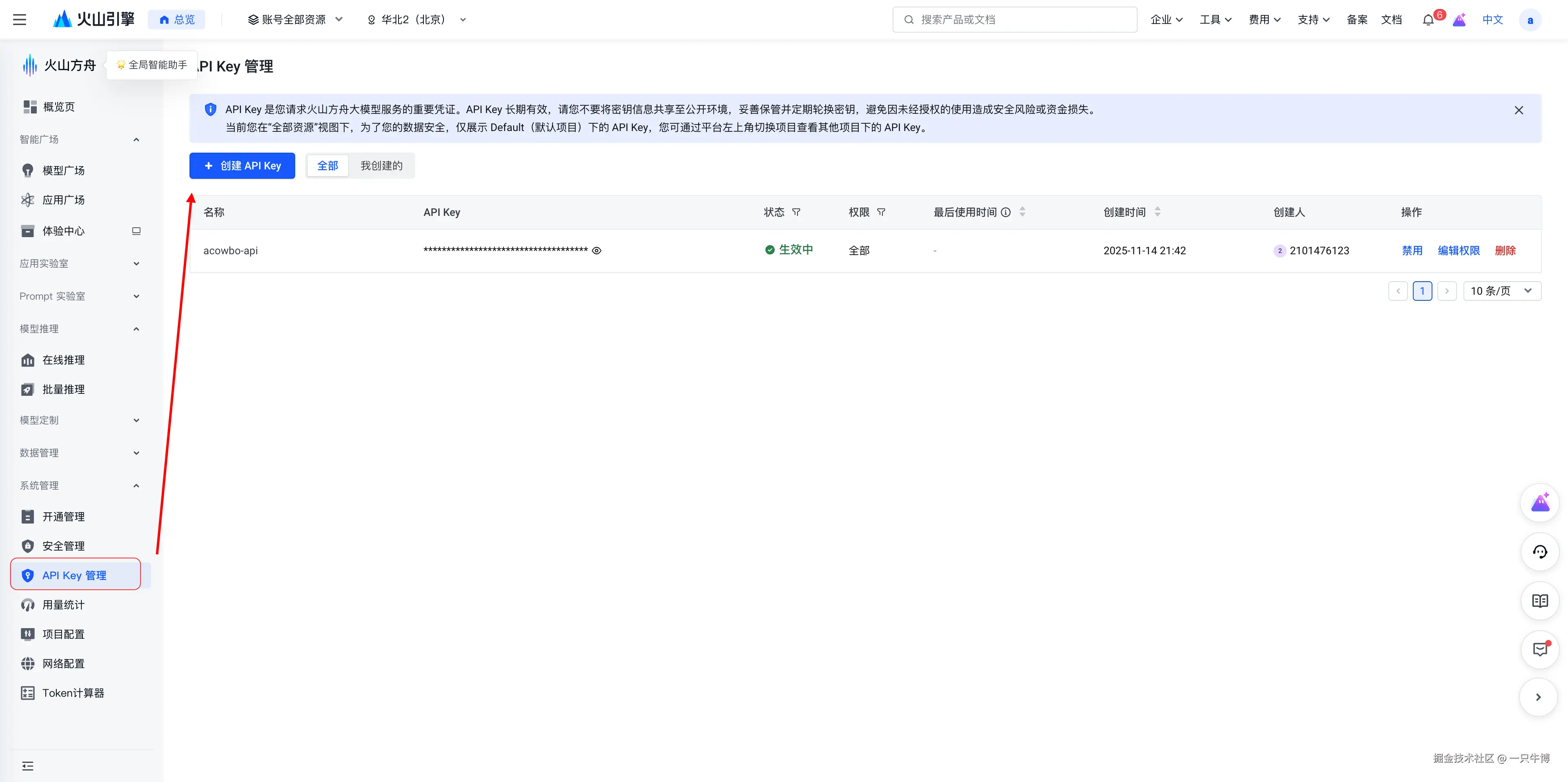Click the feedback envelope floating icon
1568x782 pixels.
pyautogui.click(x=1540, y=649)
